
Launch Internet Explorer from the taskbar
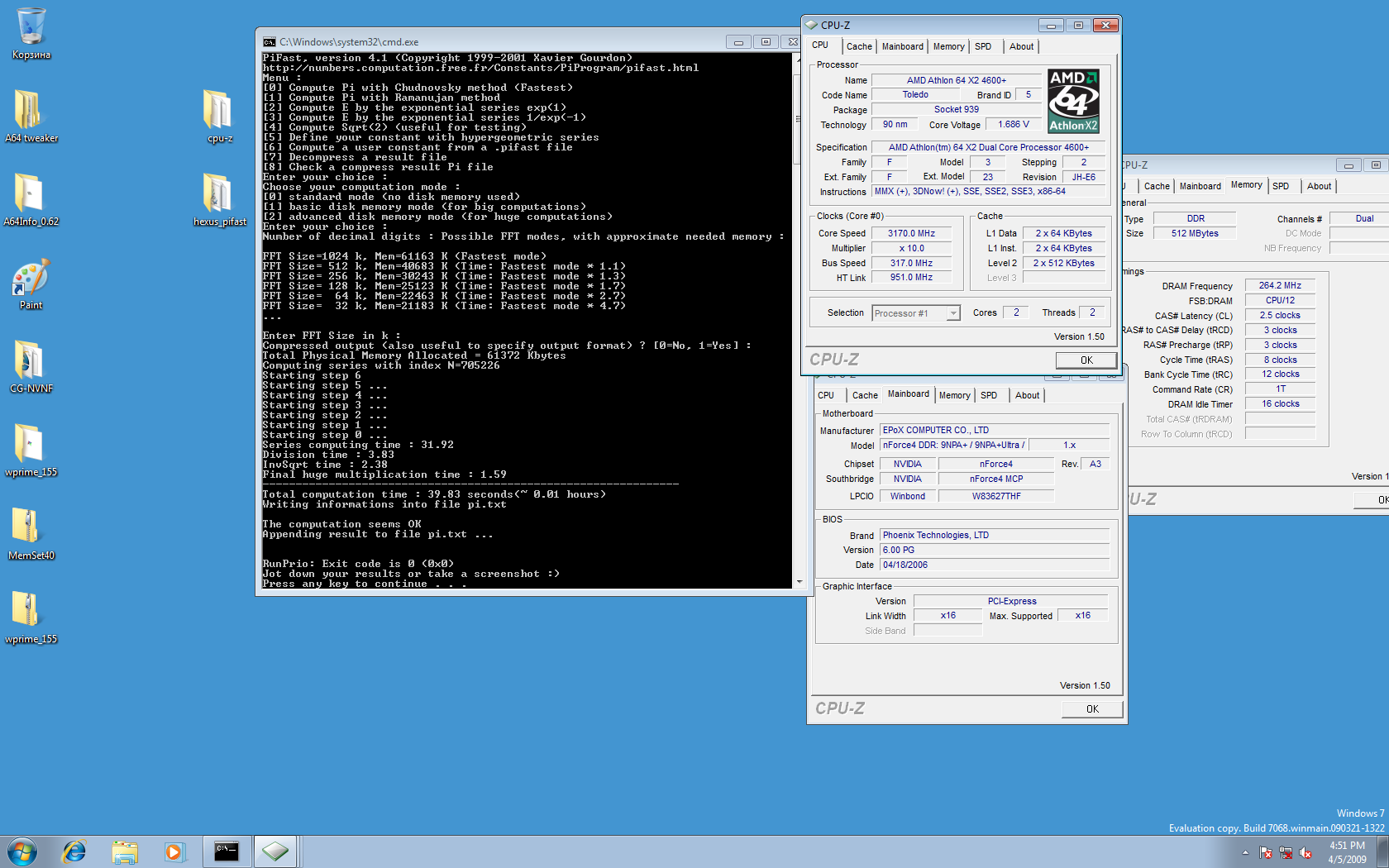[74, 851]
